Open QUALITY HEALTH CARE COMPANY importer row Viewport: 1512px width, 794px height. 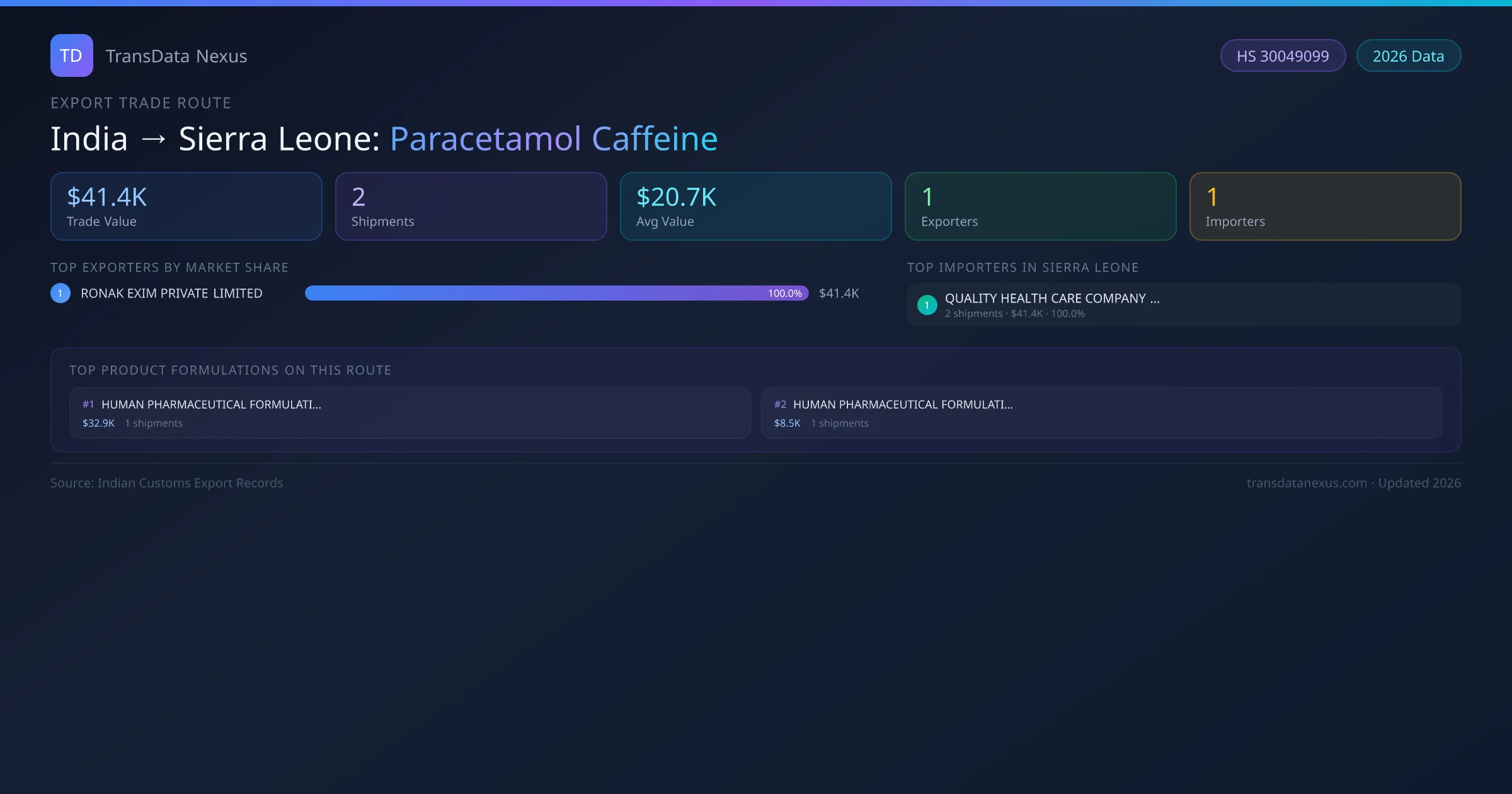click(x=1183, y=305)
